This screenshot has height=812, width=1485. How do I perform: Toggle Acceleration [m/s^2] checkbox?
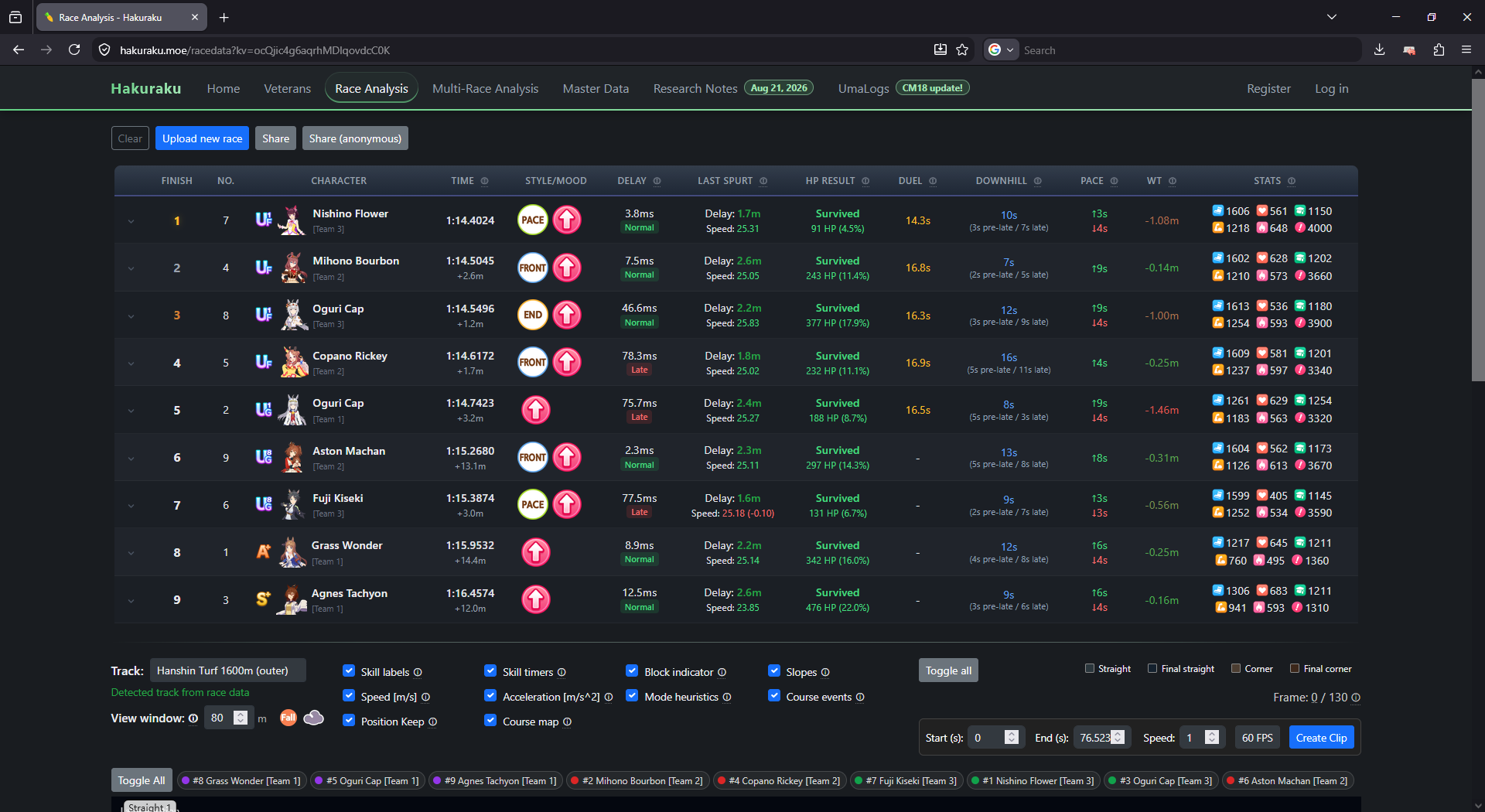[490, 696]
